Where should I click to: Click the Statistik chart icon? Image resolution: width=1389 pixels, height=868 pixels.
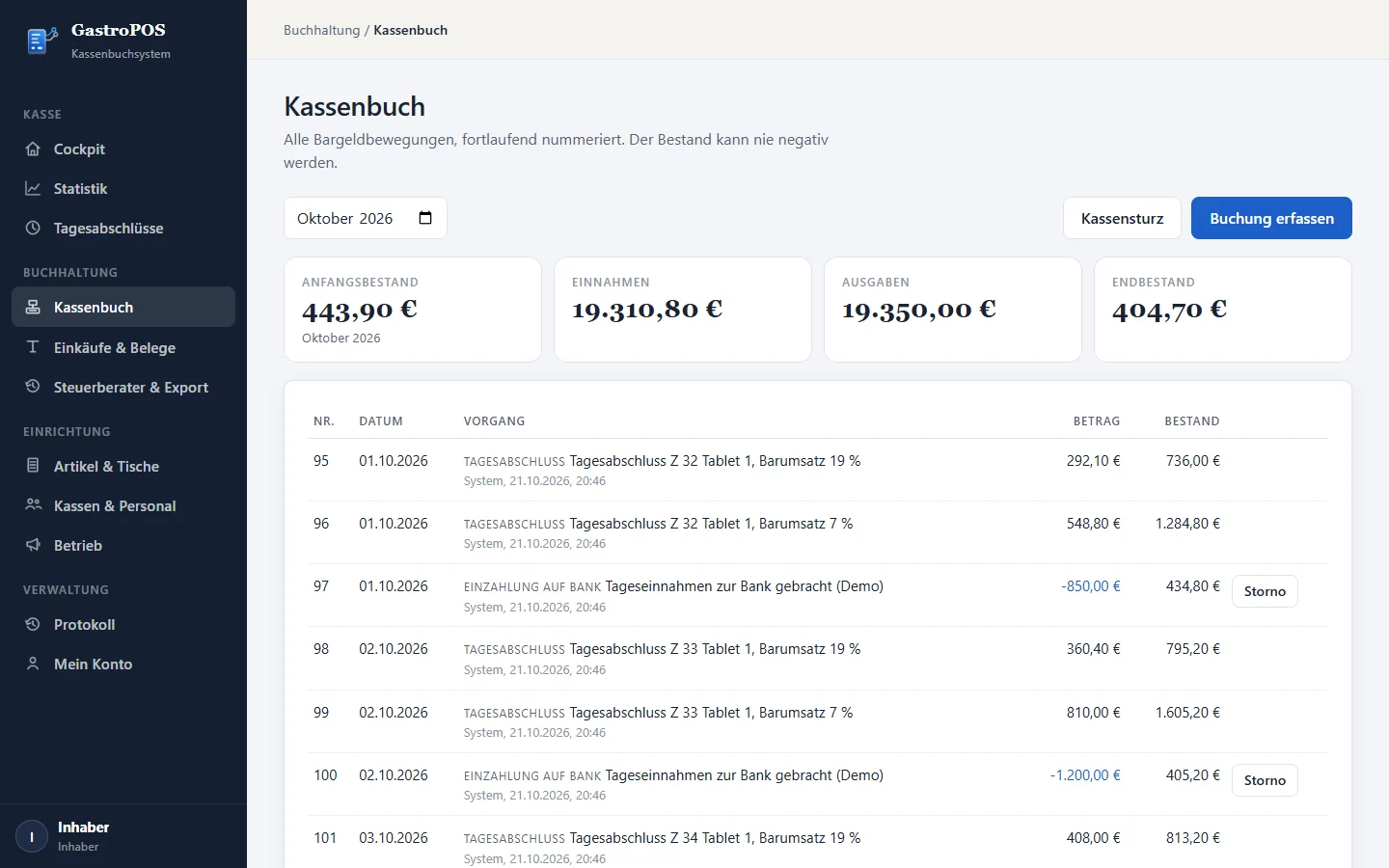click(x=33, y=189)
